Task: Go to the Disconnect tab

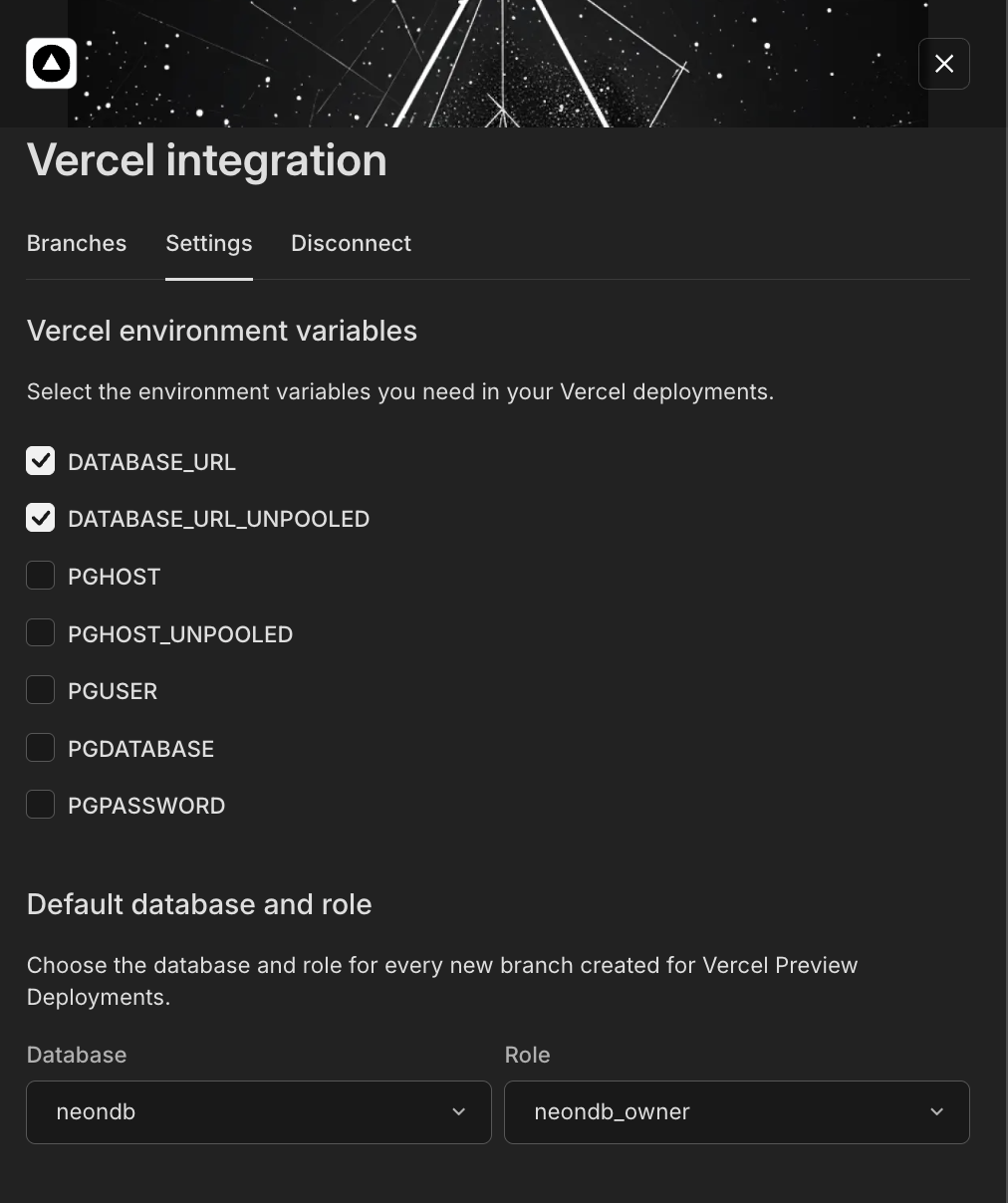Action: pos(351,243)
